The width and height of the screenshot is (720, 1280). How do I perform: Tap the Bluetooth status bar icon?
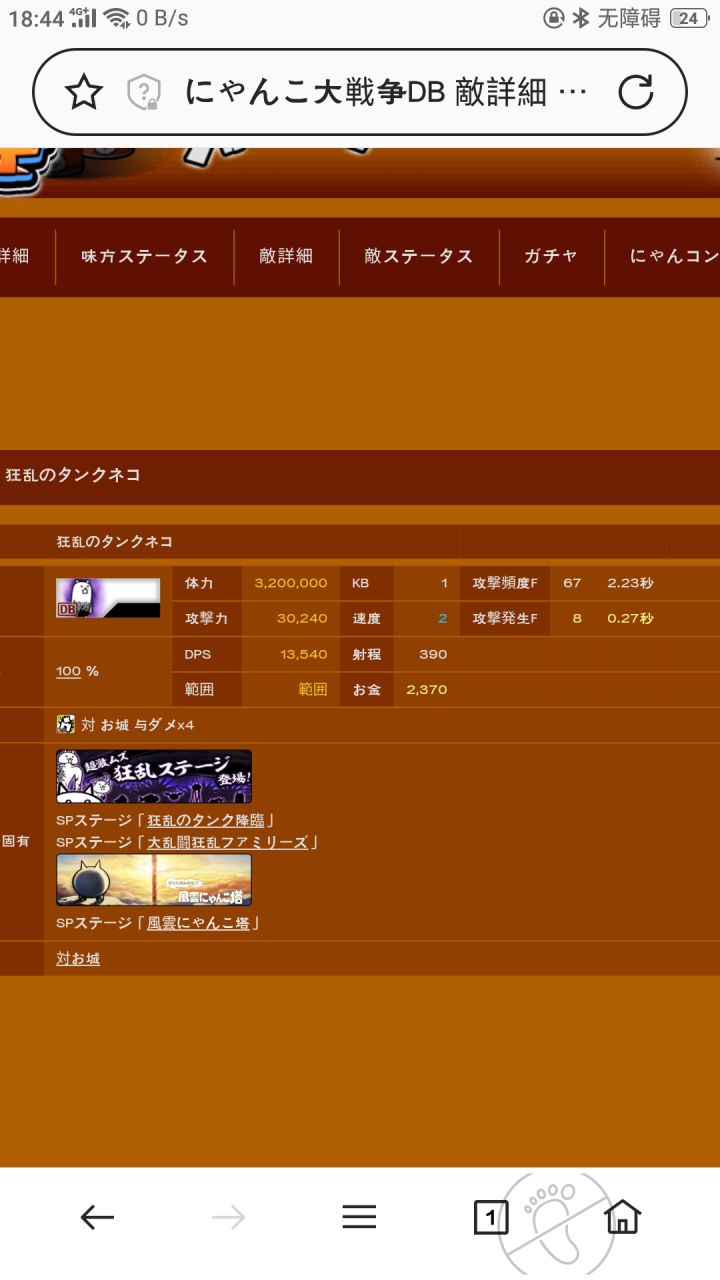(581, 18)
